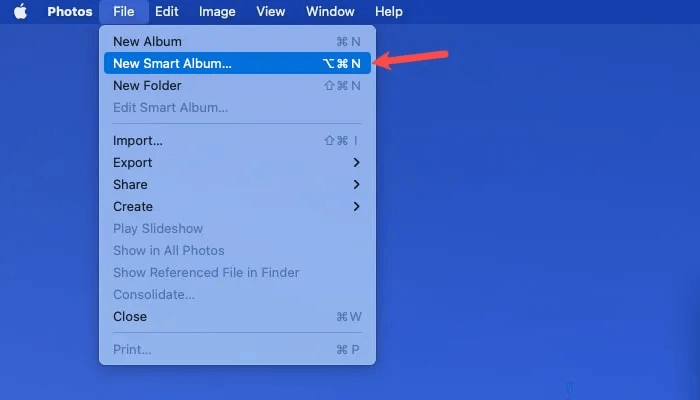This screenshot has height=400, width=700.
Task: Open the View menu
Action: 271,12
